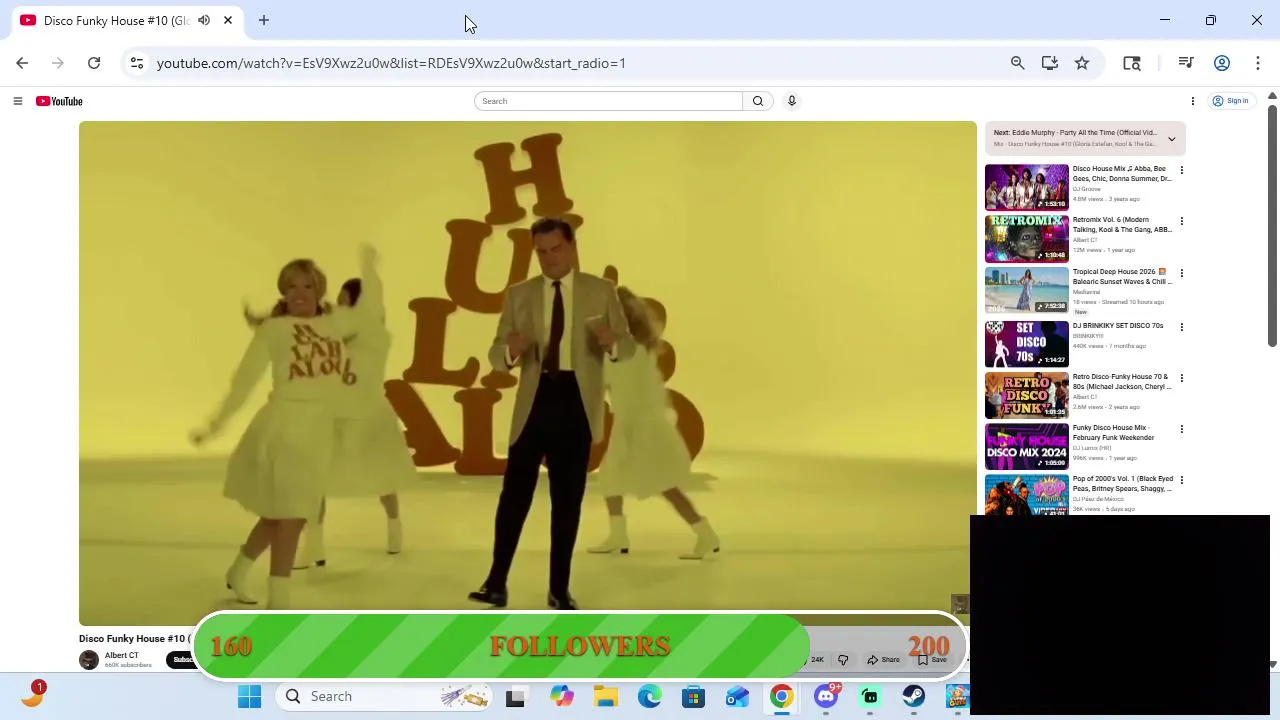Open Discord from taskbar
The image size is (1280, 720).
tap(826, 696)
